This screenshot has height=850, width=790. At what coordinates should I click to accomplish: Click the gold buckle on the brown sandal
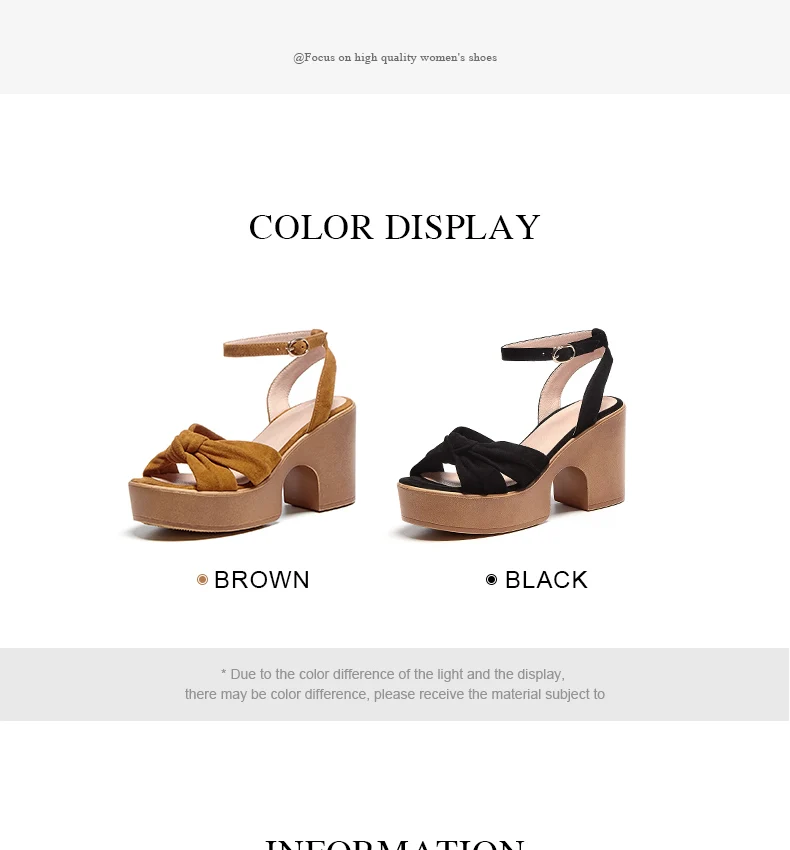[x=297, y=347]
